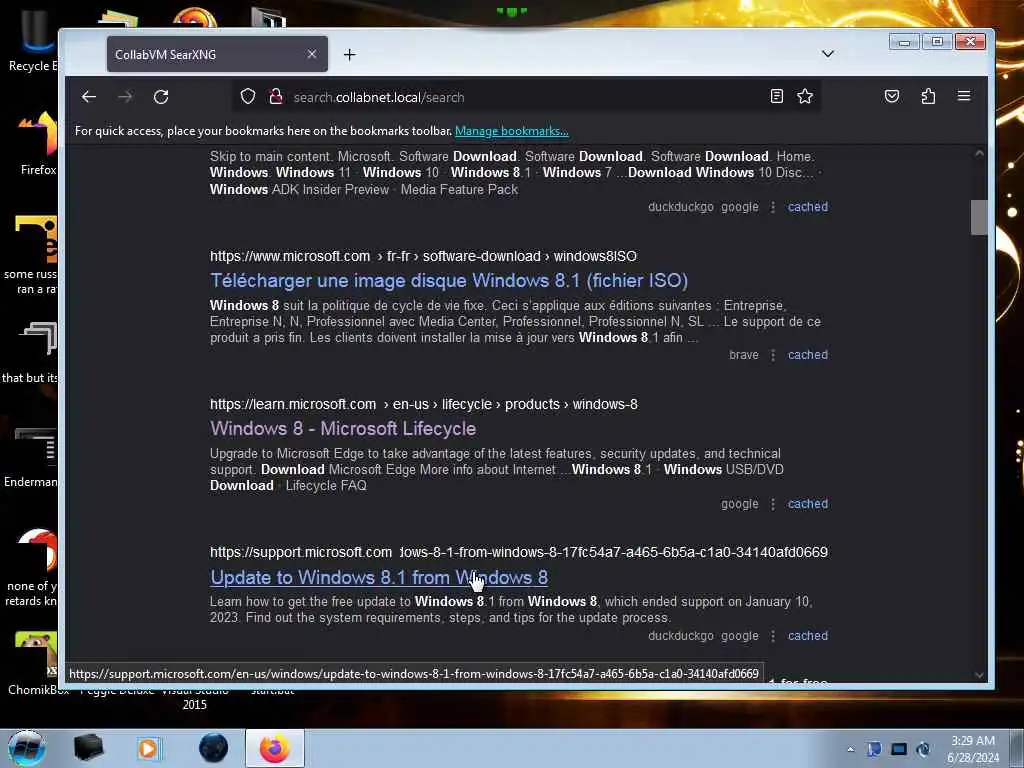Expand options dots for Update to Windows 8.1 result
The width and height of the screenshot is (1024, 768).
pos(773,635)
